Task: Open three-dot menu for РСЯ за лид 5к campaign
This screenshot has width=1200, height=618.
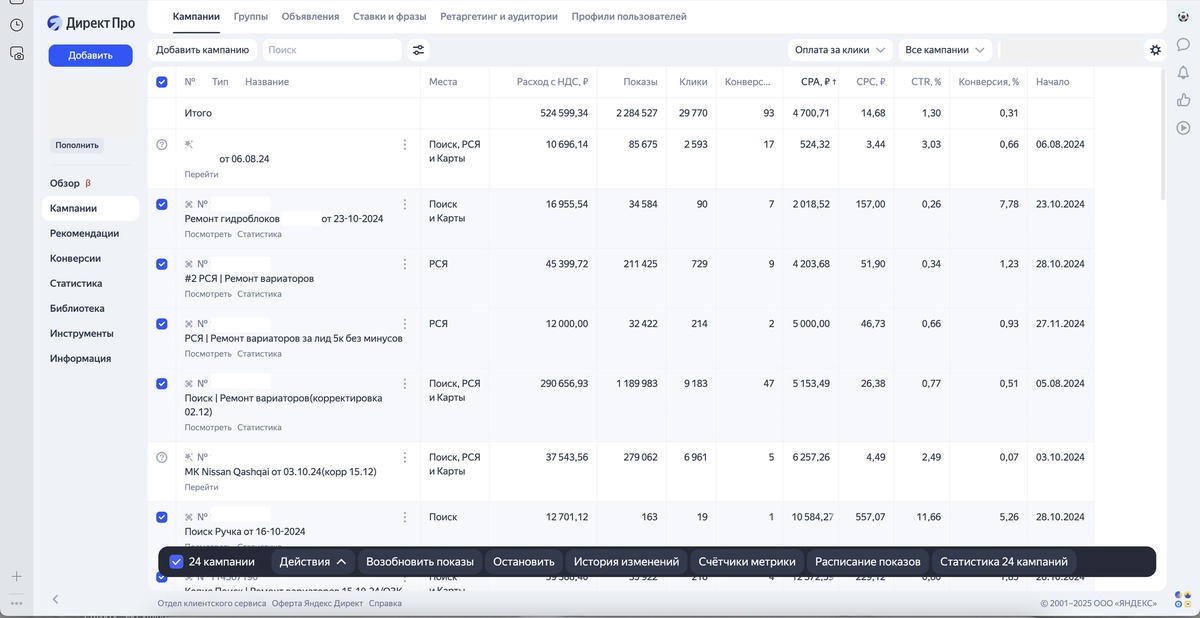Action: click(x=405, y=324)
